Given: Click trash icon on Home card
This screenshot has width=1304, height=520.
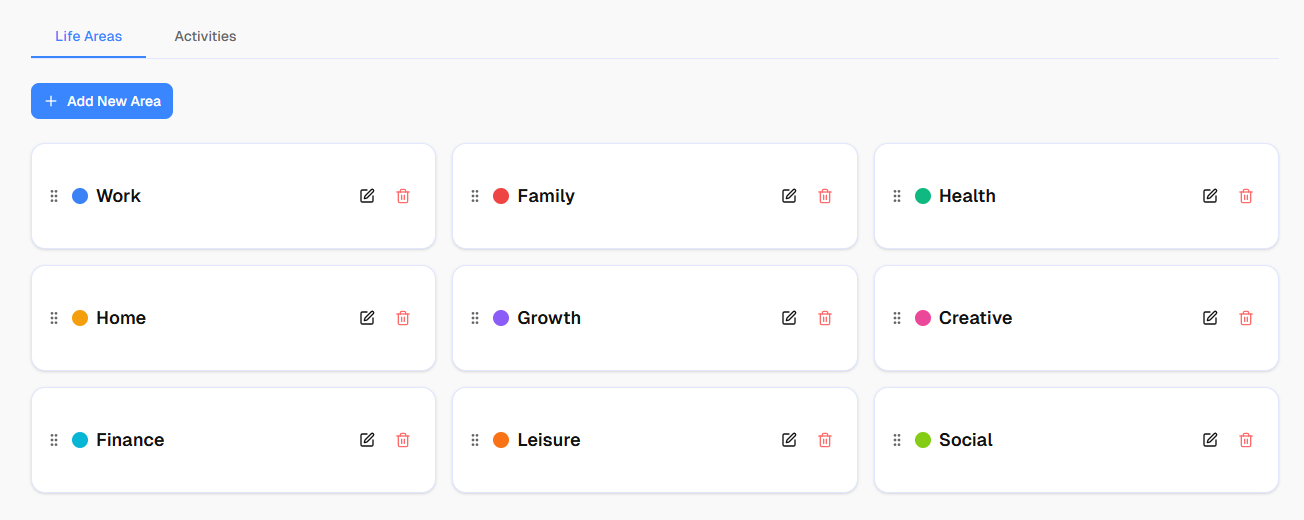Looking at the screenshot, I should click(x=403, y=318).
